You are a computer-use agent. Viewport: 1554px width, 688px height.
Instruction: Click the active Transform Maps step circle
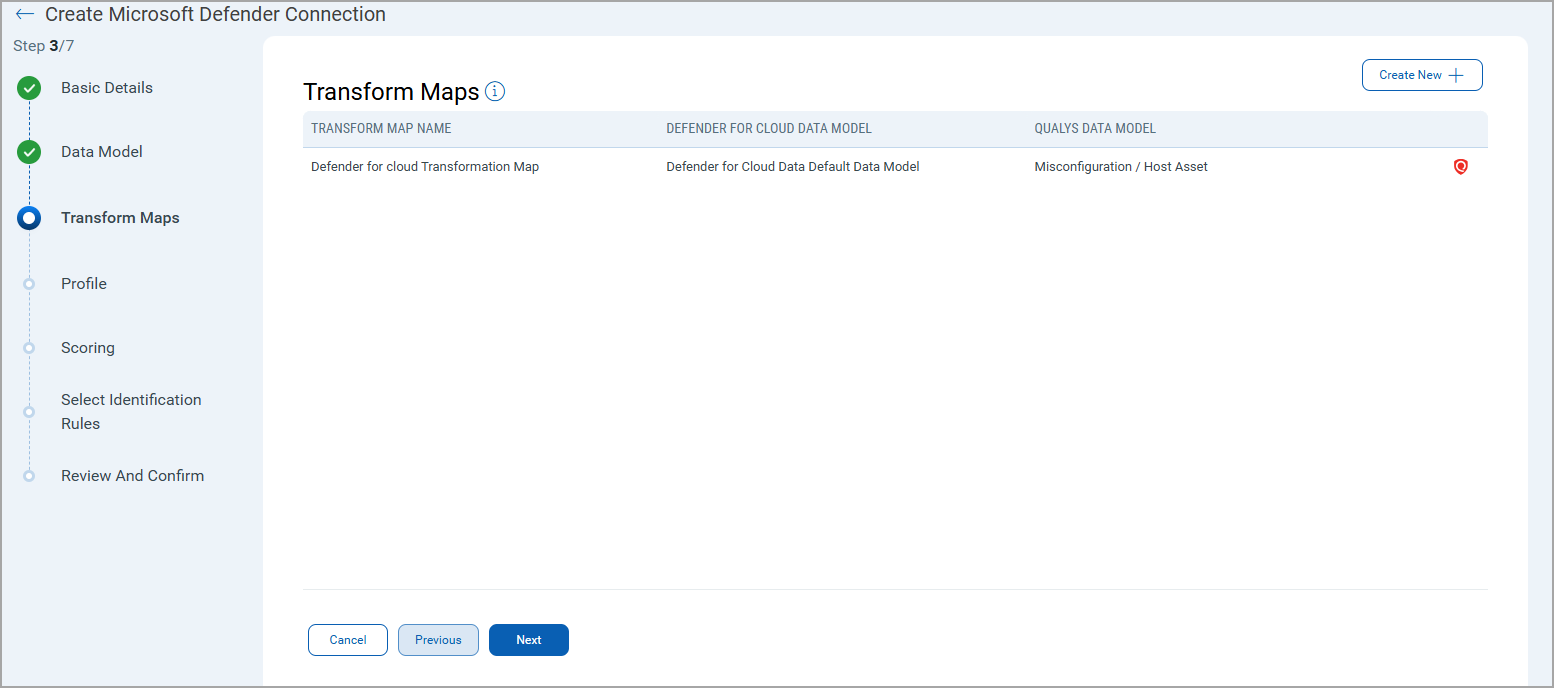coord(29,218)
